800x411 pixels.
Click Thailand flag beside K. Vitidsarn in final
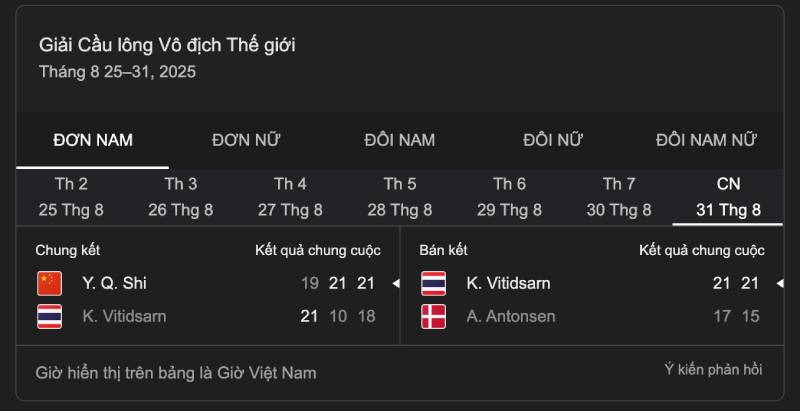49,316
